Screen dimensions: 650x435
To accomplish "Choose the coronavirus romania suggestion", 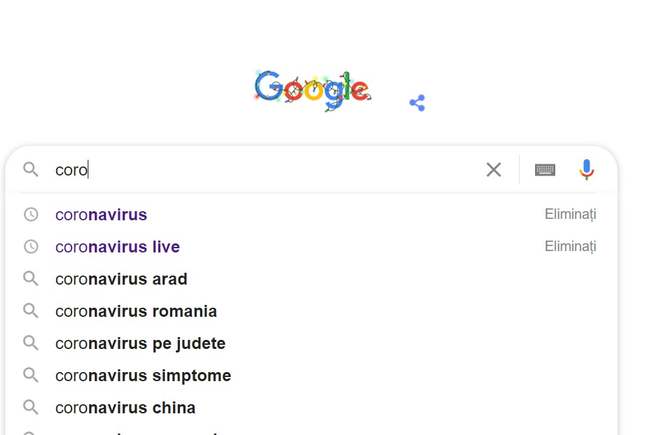I will [x=136, y=311].
